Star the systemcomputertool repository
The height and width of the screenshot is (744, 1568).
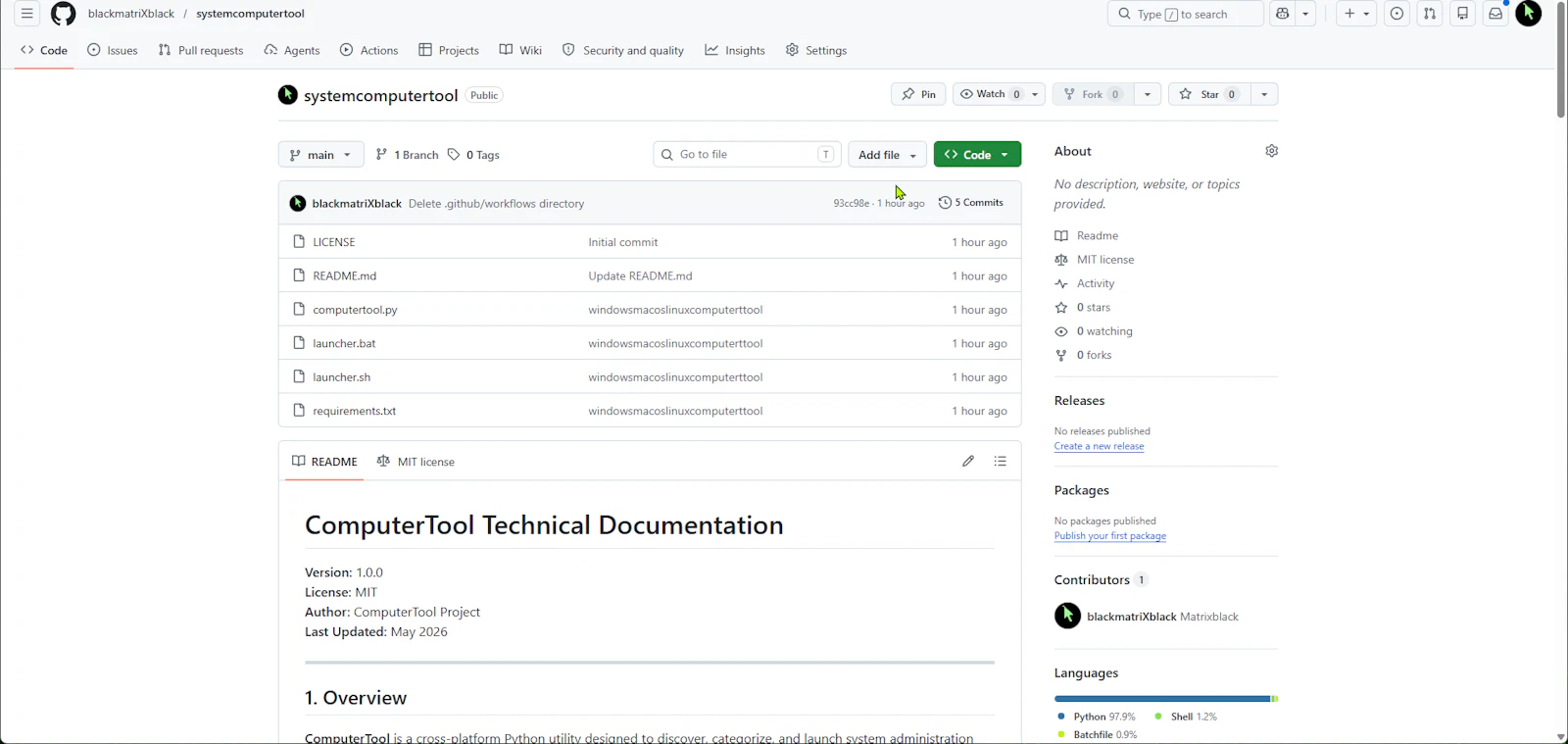[x=1208, y=94]
